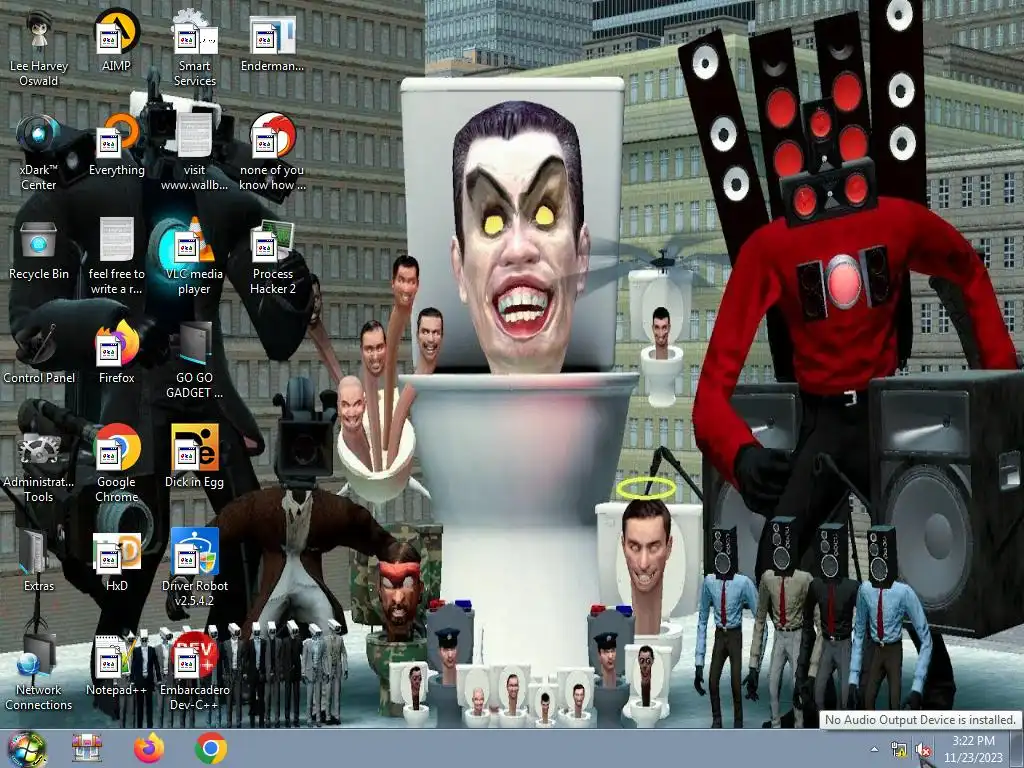Open Network Connections from the desktop
1024x768 pixels.
tap(39, 673)
